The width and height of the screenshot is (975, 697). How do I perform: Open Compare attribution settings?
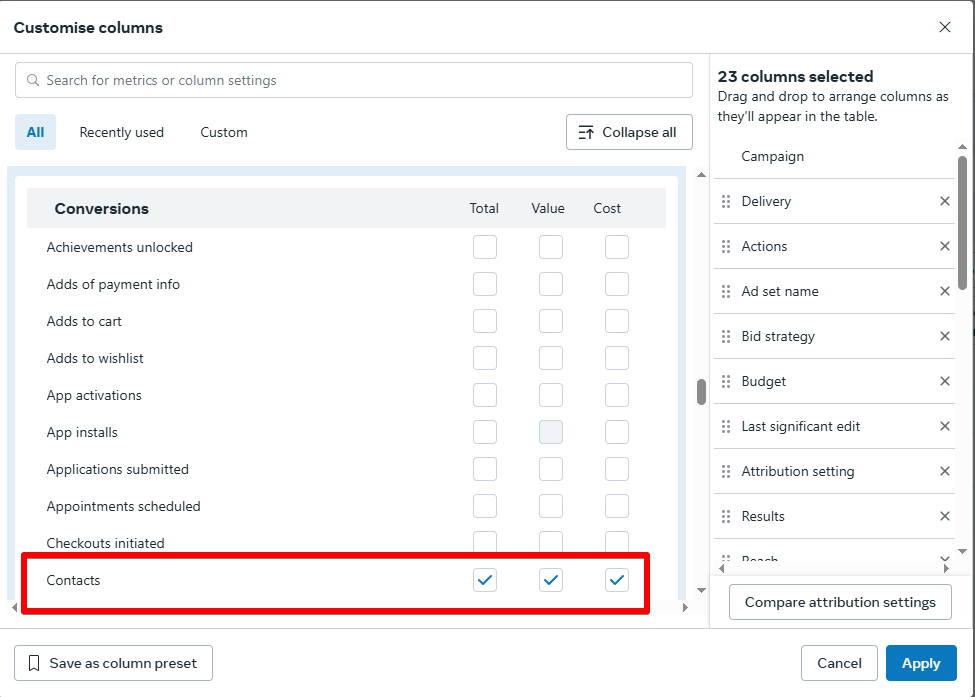tap(840, 602)
